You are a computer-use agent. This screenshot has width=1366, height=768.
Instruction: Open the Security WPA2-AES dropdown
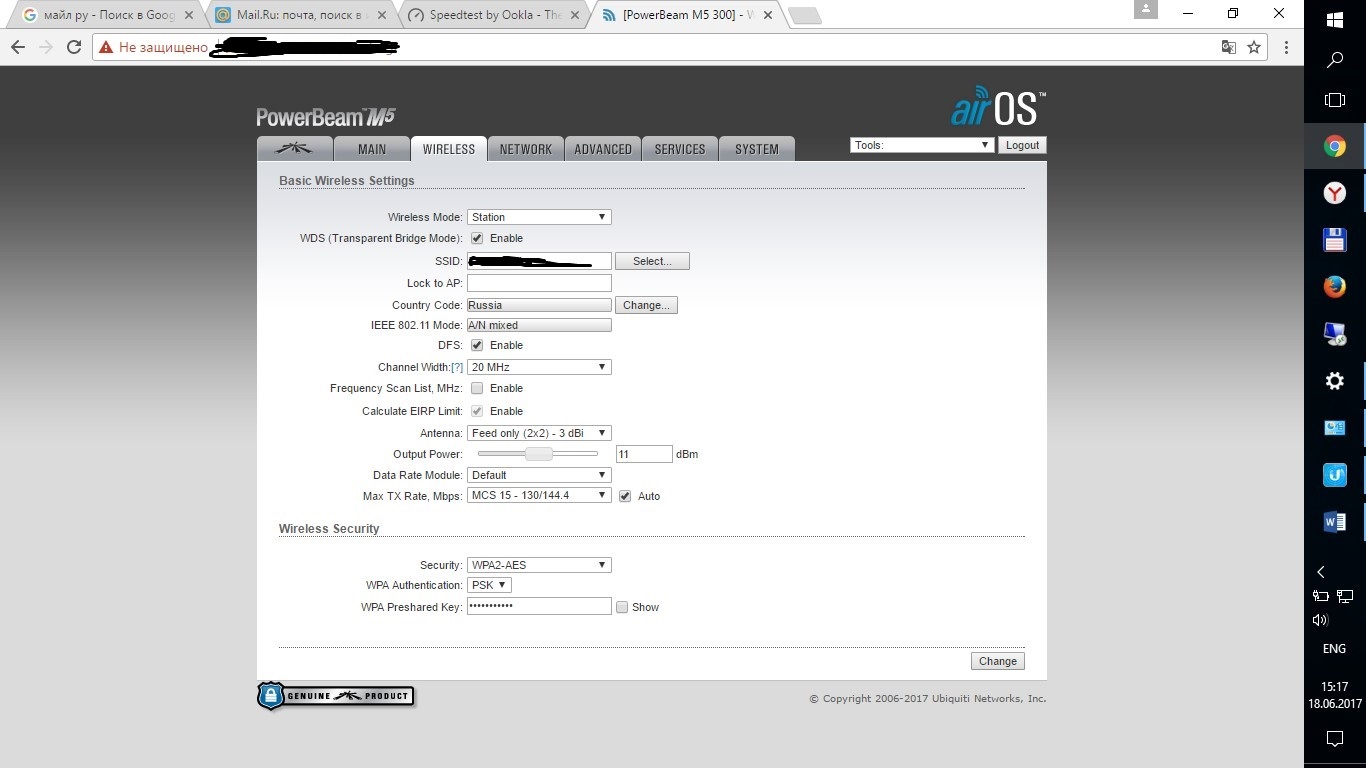pos(538,565)
